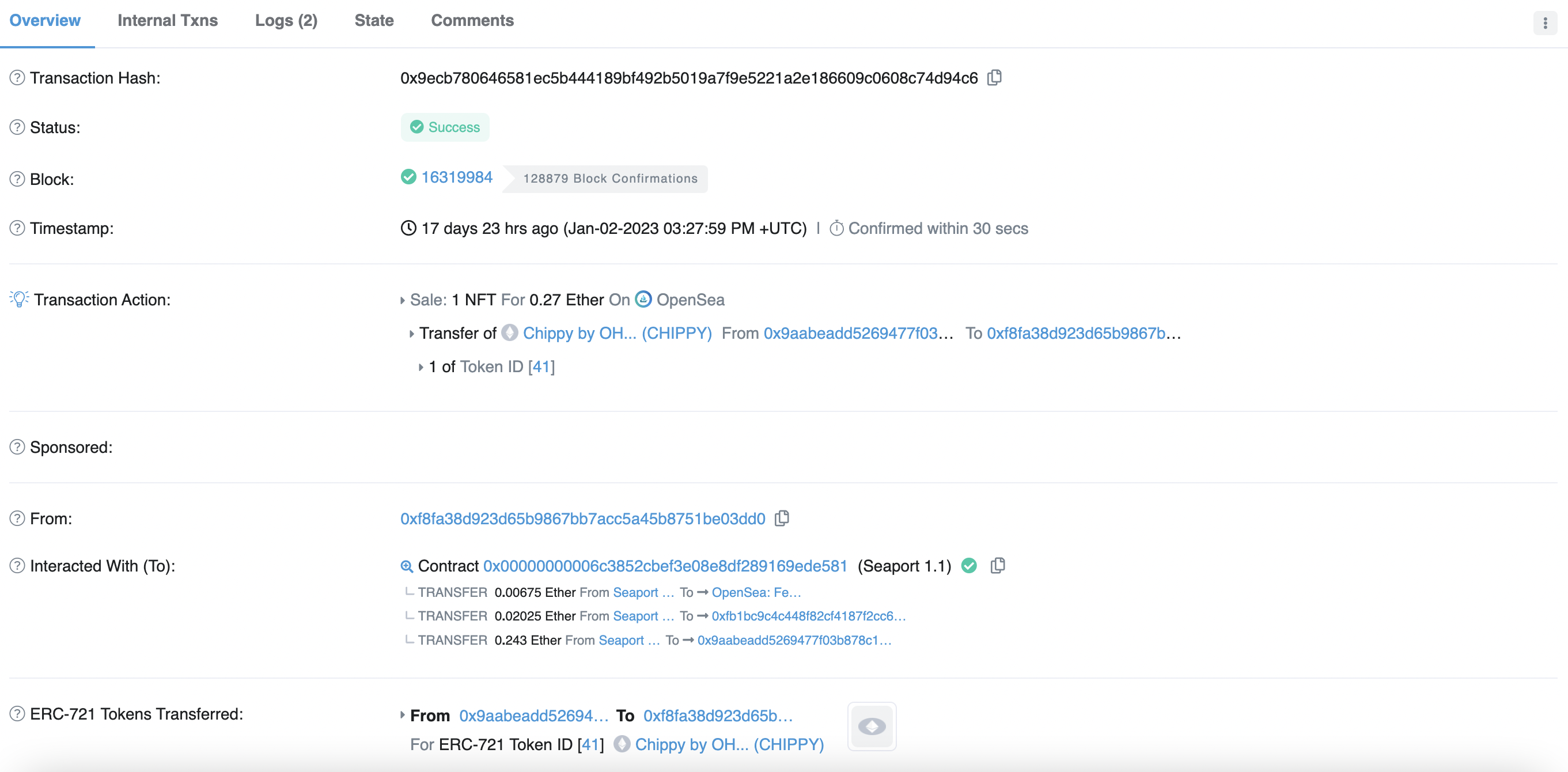1568x772 pixels.
Task: Copy the Seaport contract address
Action: click(x=998, y=566)
